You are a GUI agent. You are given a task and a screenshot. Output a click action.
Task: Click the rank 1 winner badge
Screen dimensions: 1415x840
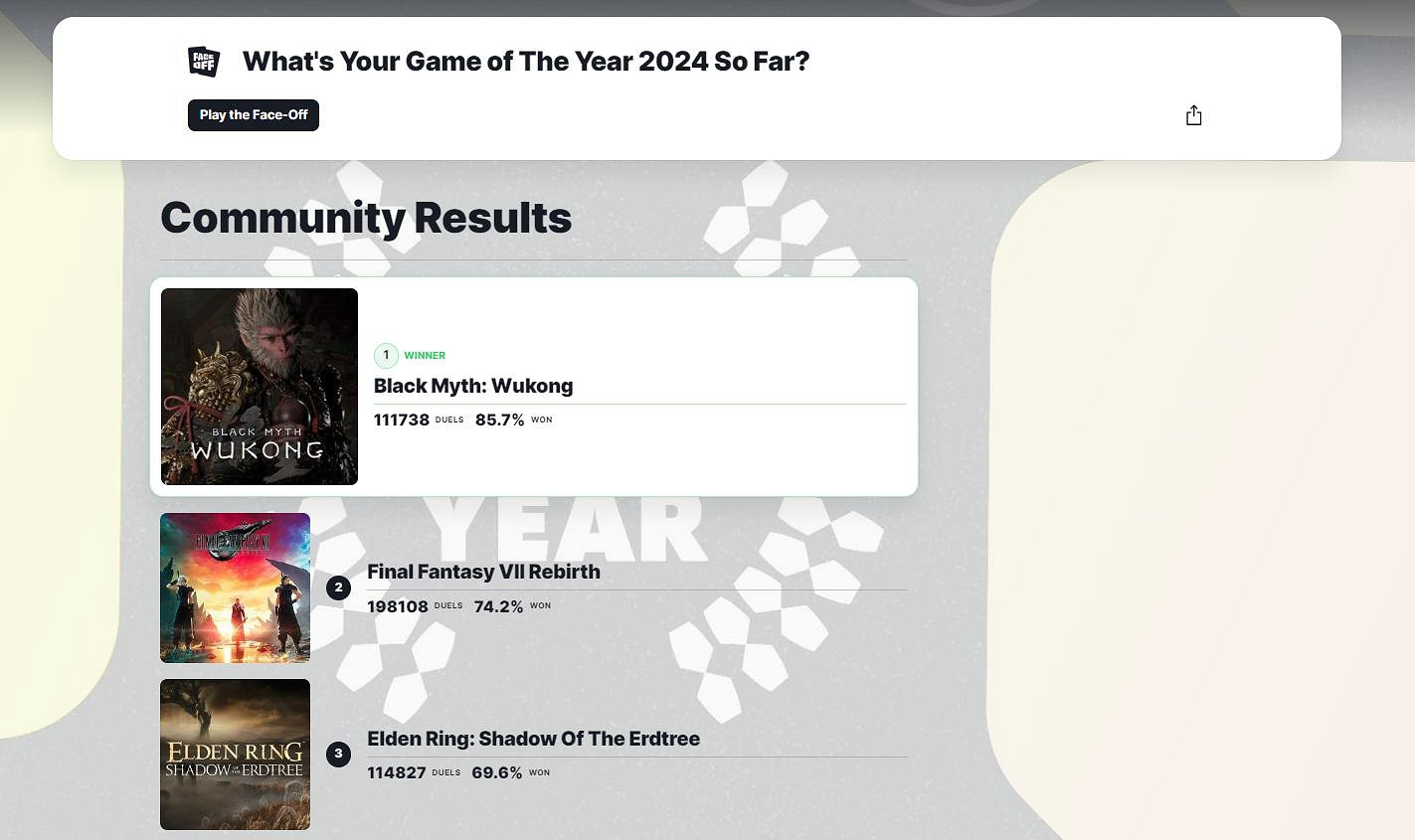click(x=386, y=355)
